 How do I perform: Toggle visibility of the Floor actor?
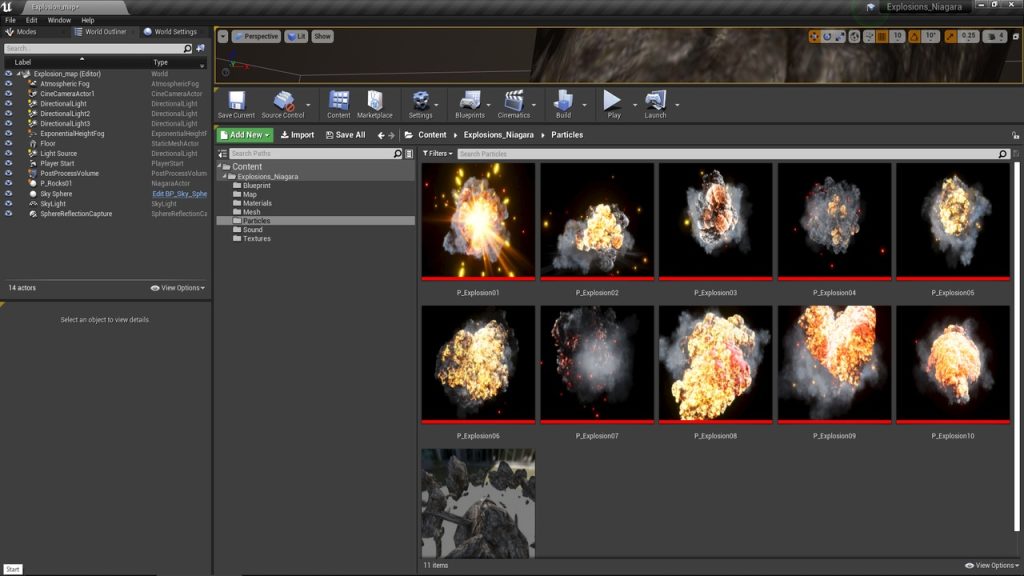[9, 144]
